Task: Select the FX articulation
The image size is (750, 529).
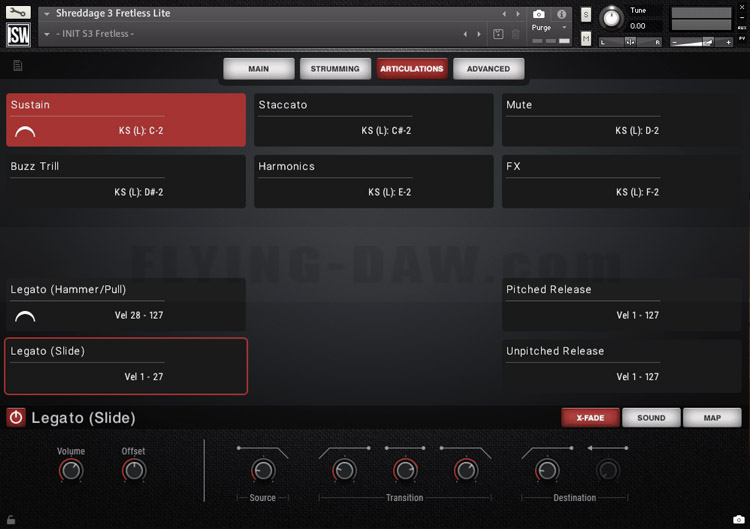Action: pos(621,181)
